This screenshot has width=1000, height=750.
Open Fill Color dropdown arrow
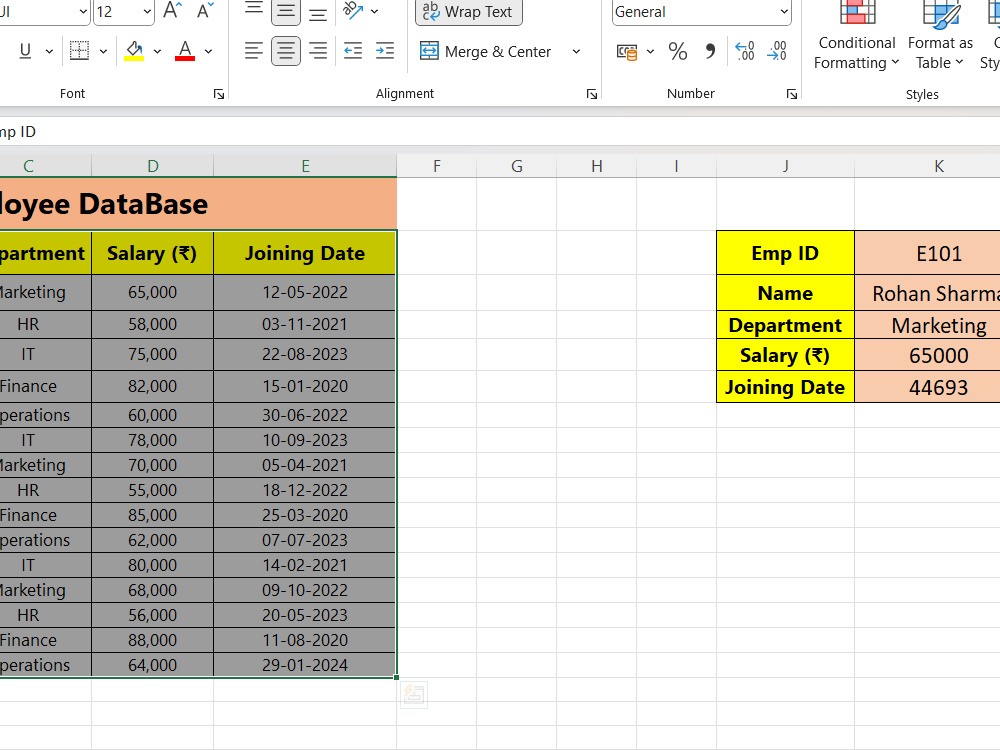pyautogui.click(x=158, y=51)
